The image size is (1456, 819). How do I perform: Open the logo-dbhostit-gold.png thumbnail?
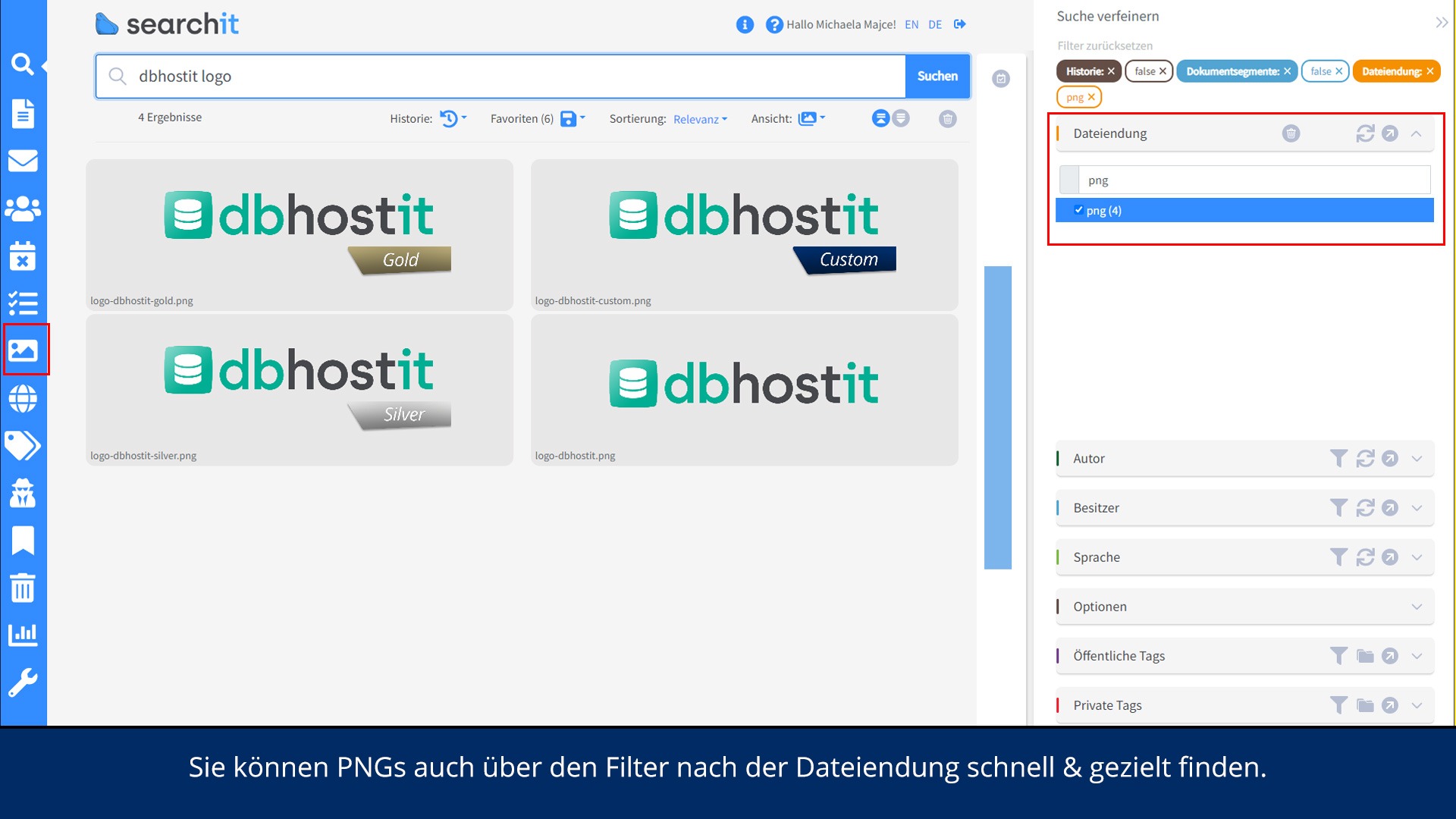[x=300, y=234]
